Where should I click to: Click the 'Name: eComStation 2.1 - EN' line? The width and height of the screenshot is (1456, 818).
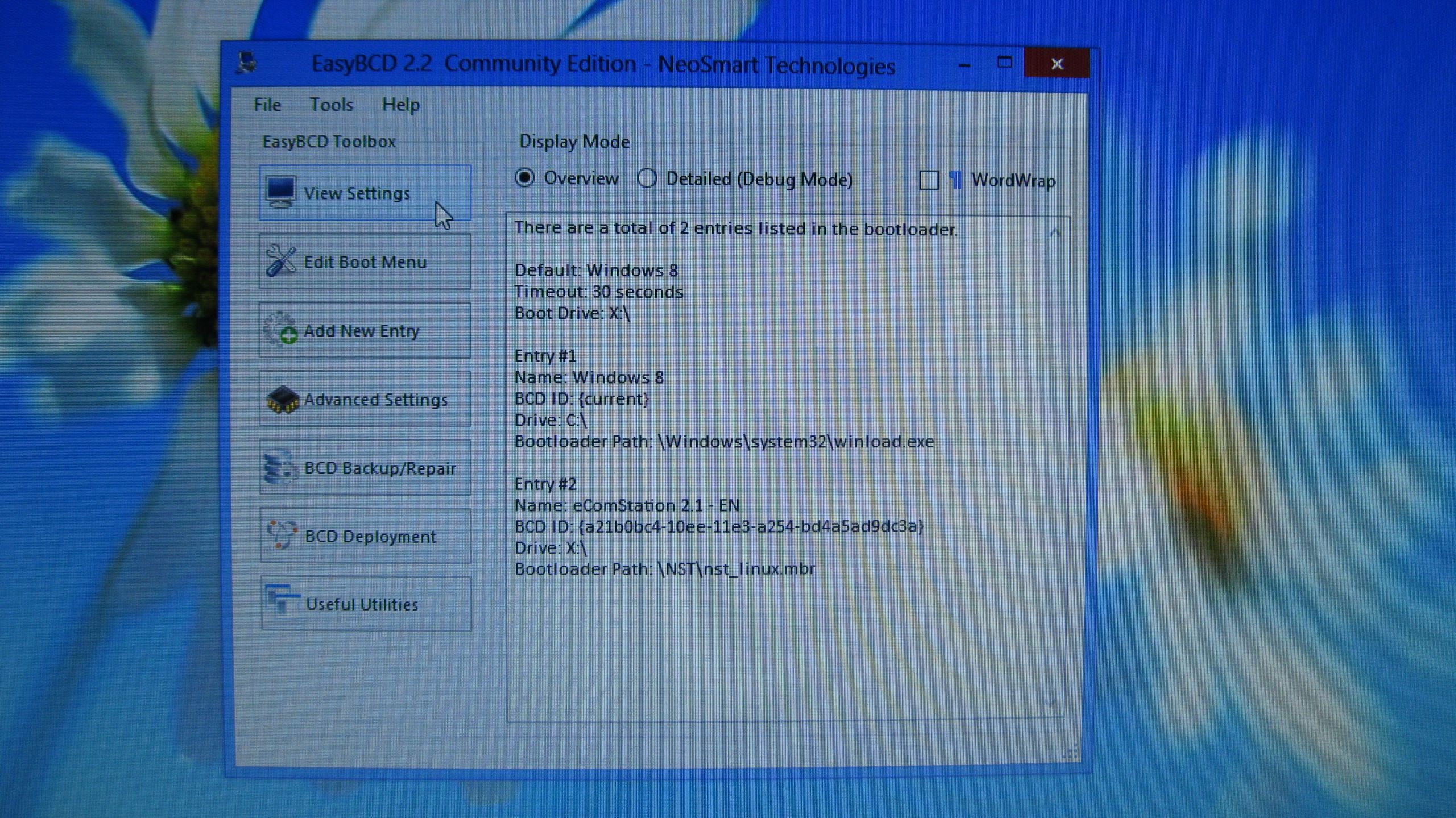pos(627,505)
